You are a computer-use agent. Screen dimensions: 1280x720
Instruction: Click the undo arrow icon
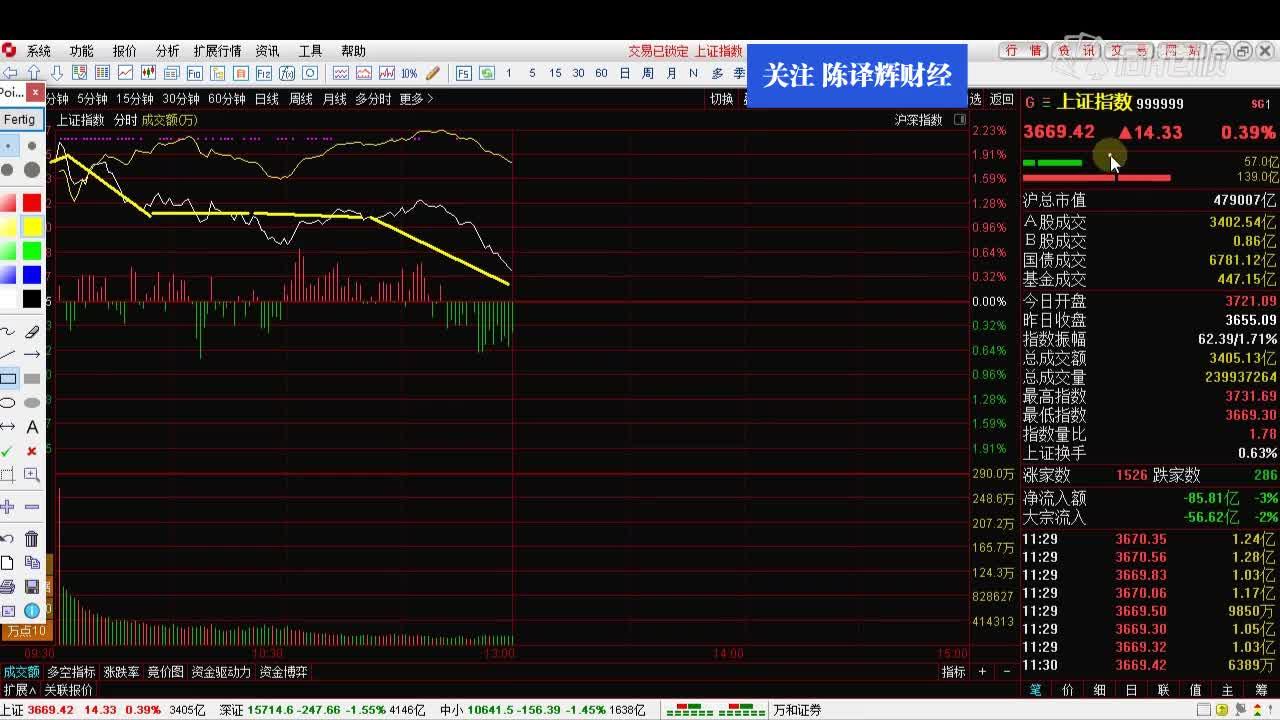click(x=8, y=539)
